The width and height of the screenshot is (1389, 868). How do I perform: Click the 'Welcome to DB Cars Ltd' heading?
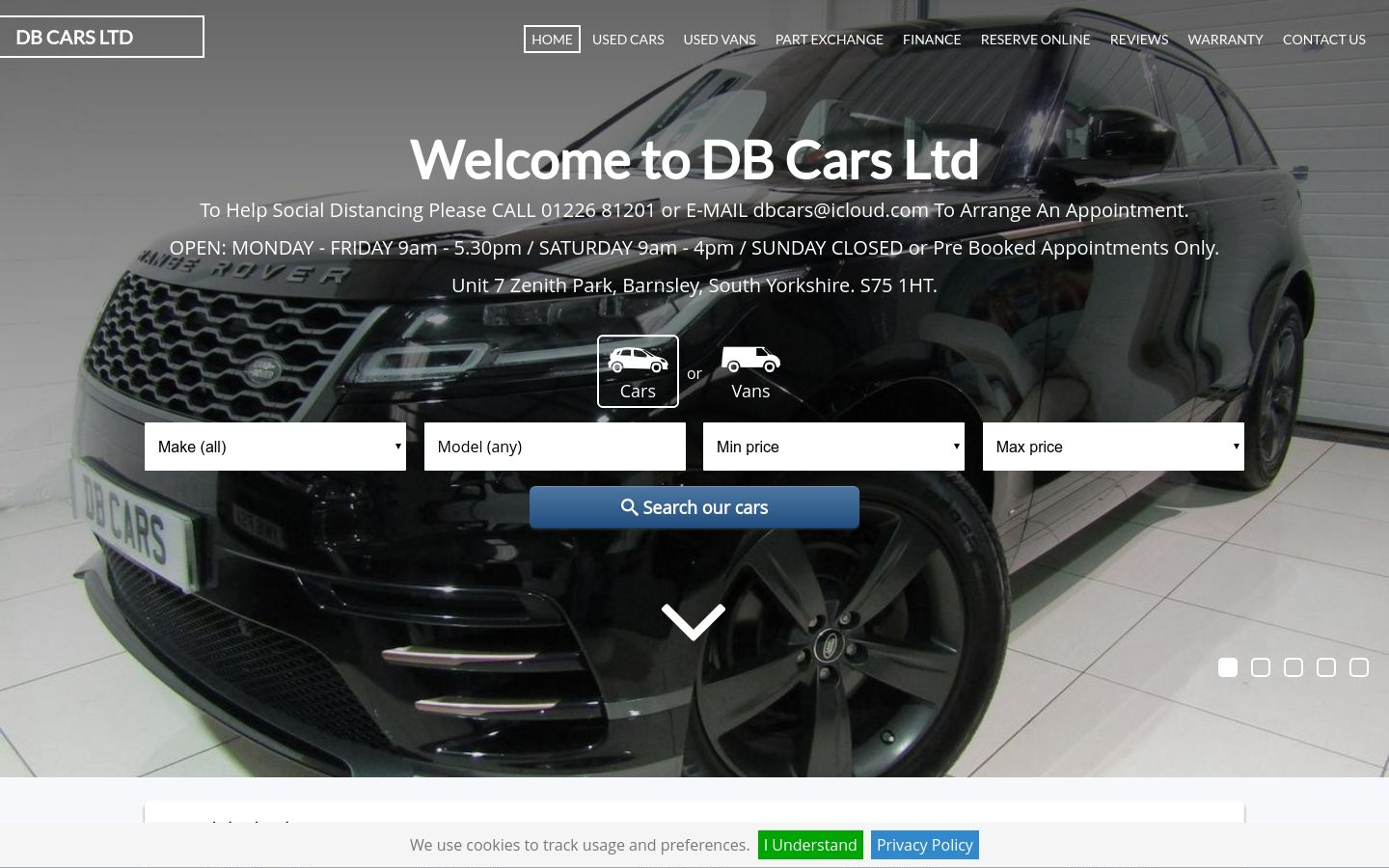694,159
